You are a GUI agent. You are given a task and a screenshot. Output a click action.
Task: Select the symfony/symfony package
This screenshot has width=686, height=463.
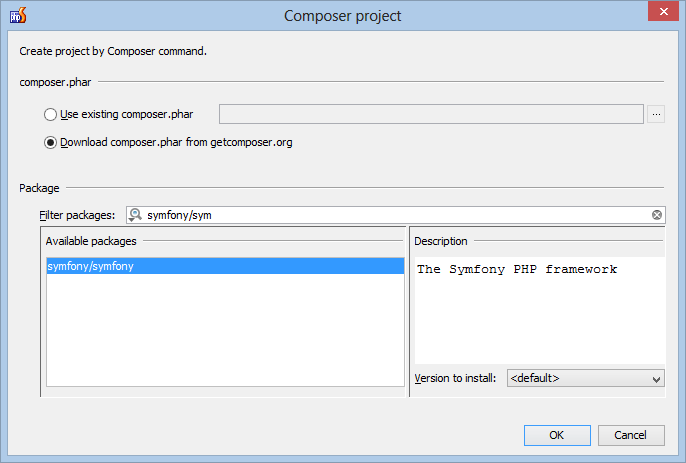(x=225, y=266)
